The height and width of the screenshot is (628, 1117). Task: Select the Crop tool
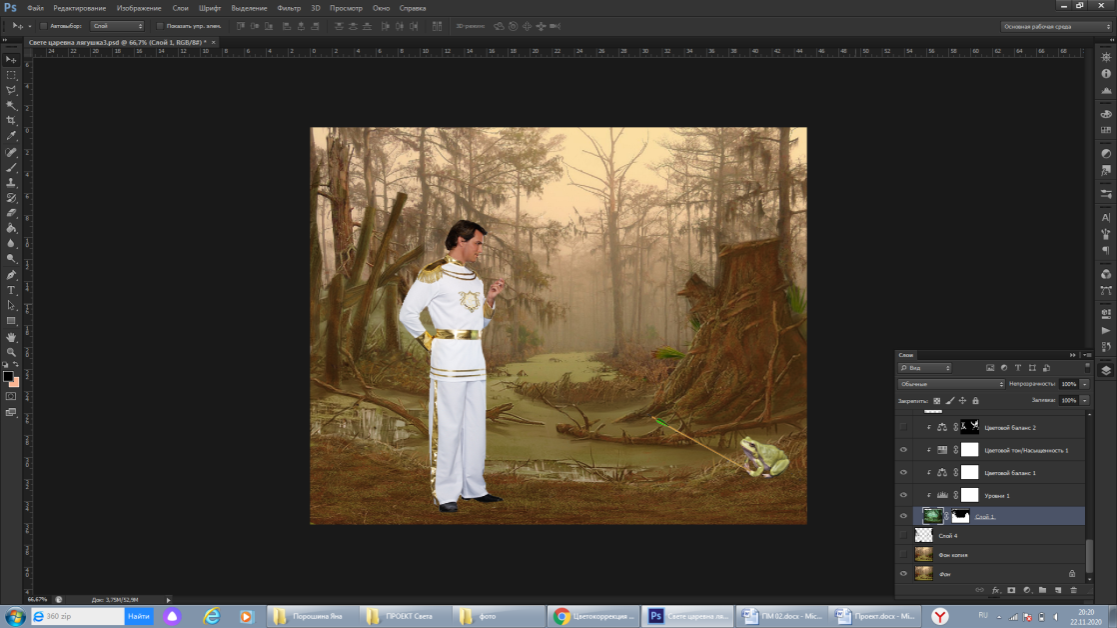point(11,120)
